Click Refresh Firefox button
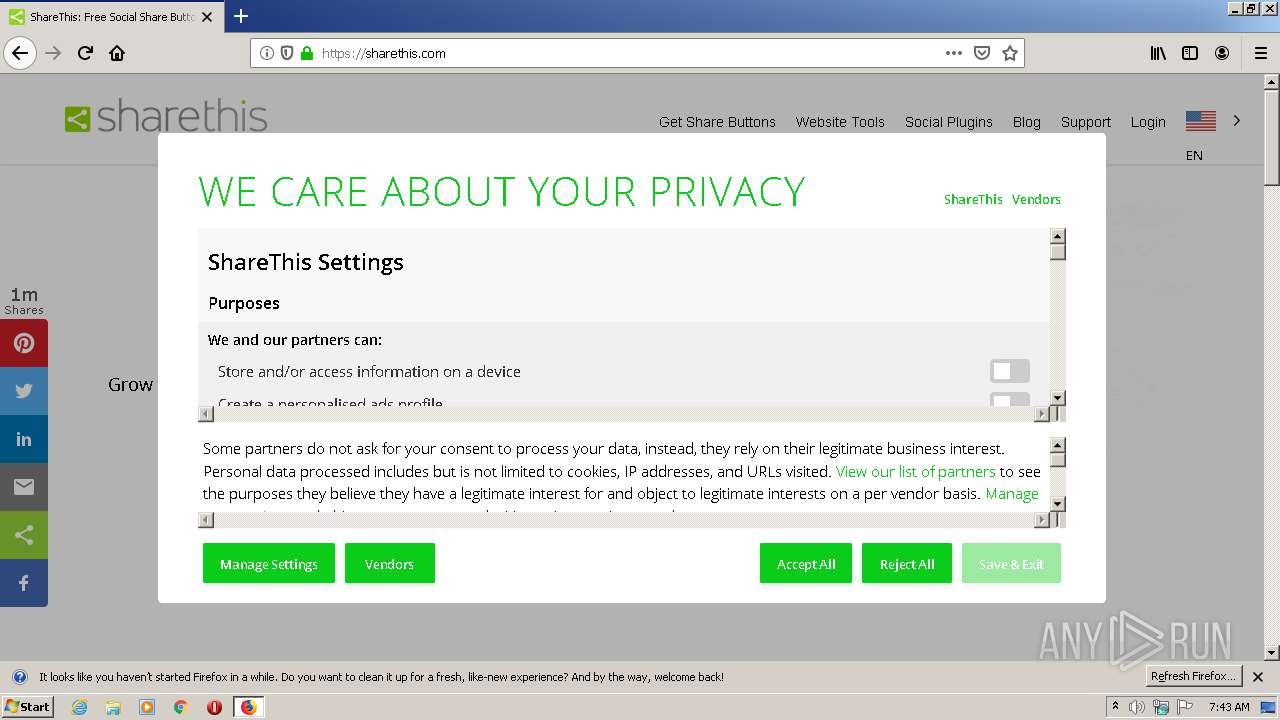The width and height of the screenshot is (1280, 720). coord(1193,676)
